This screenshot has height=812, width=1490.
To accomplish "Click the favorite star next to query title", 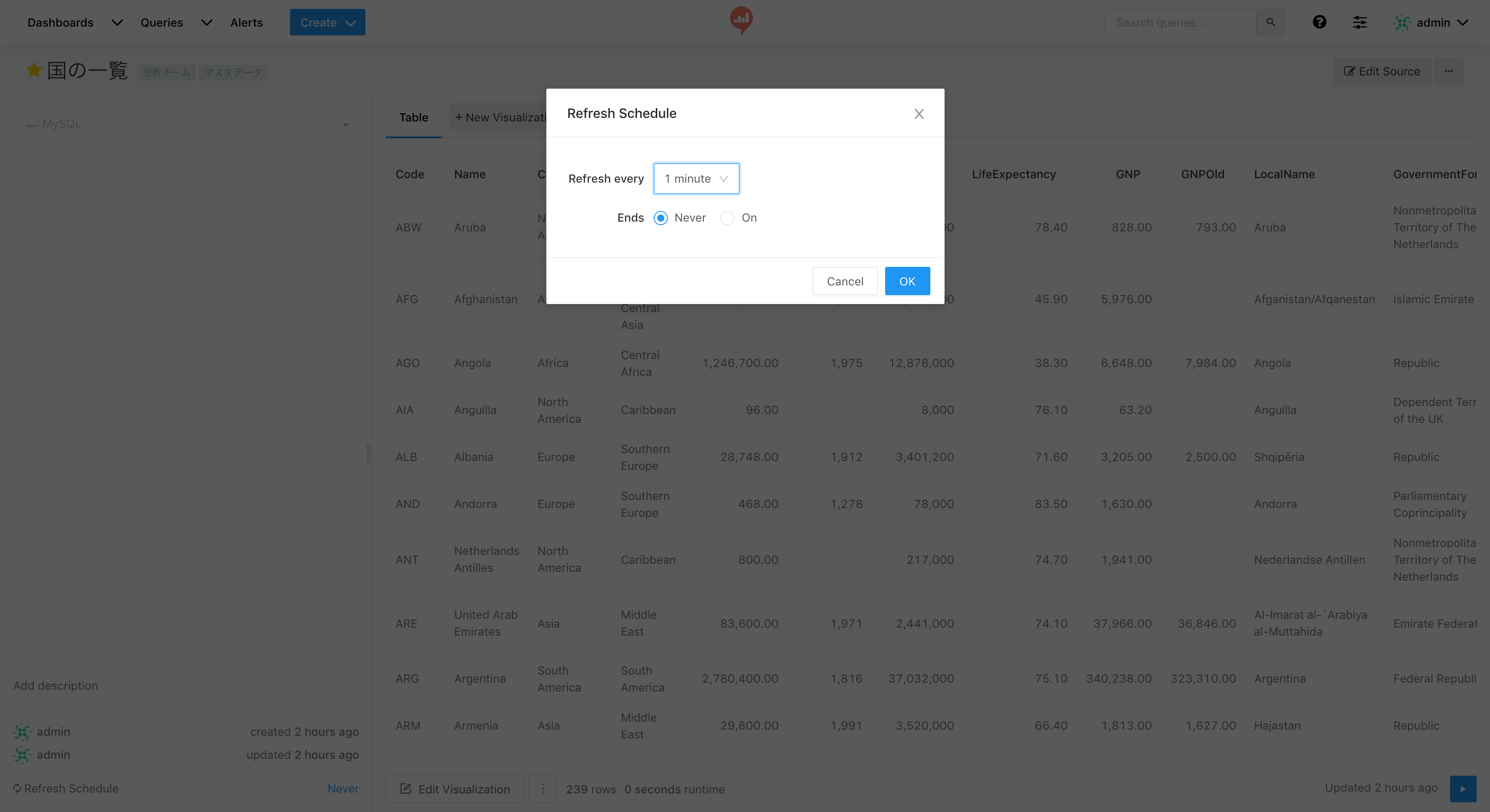I will pos(34,70).
